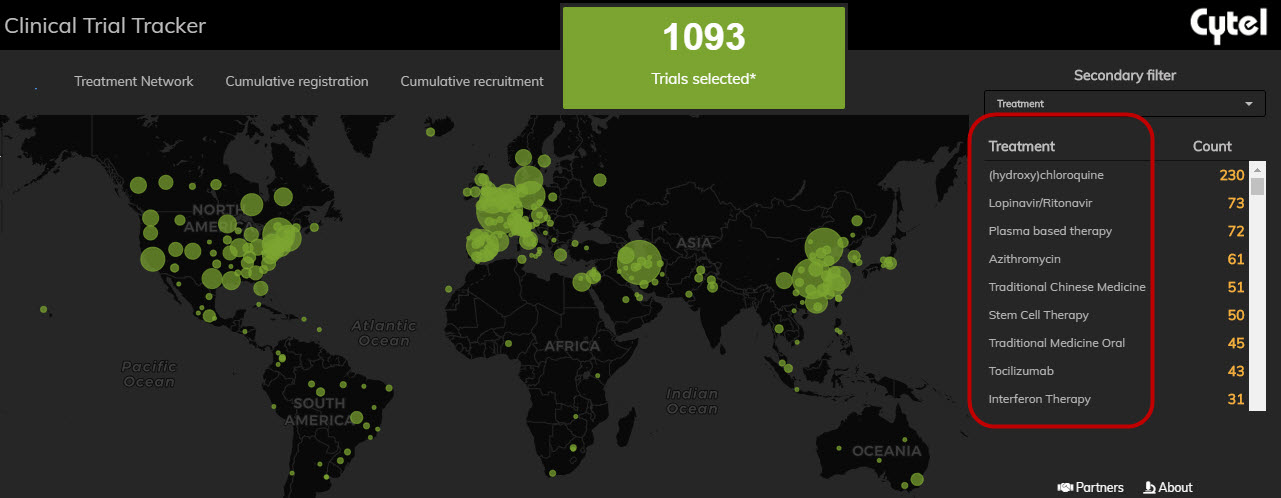Screen dimensions: 1281x498
Task: Select the 1093 Trials selected box
Action: [704, 57]
